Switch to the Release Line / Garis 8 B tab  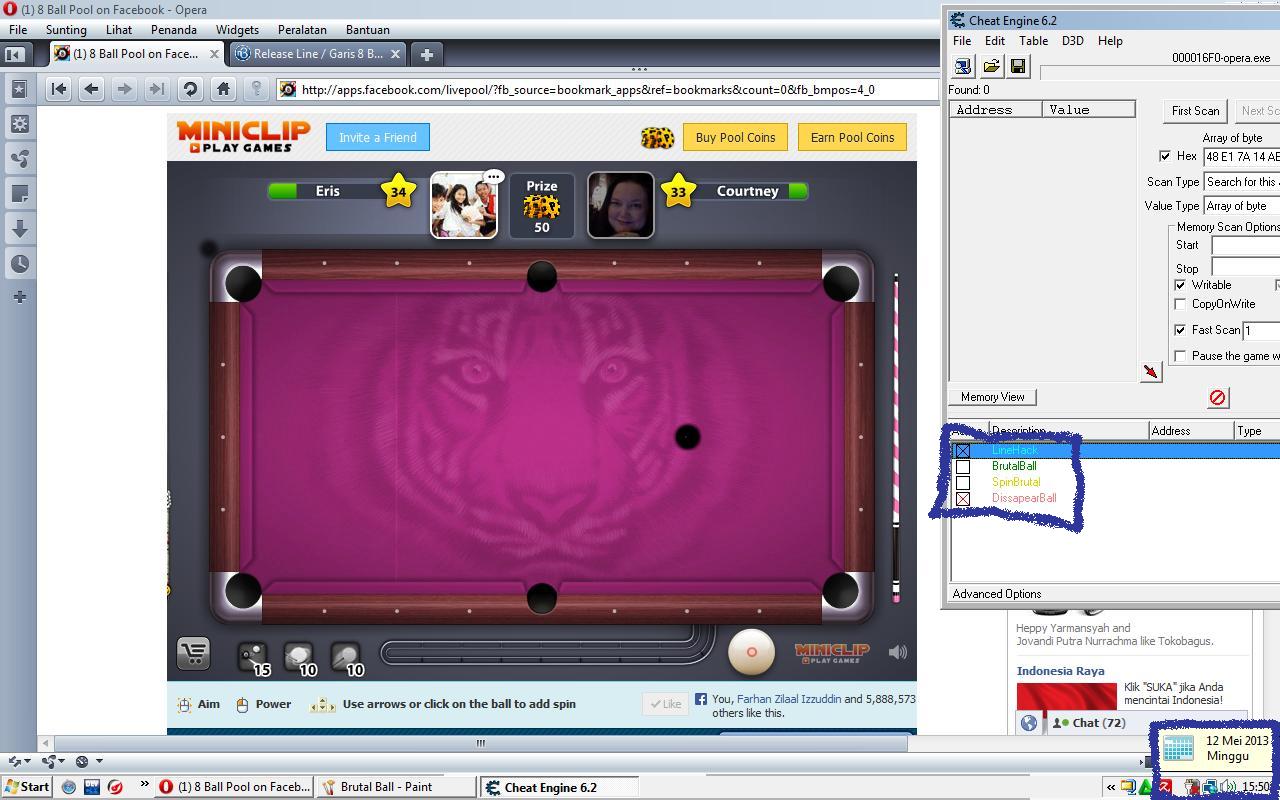[x=318, y=54]
